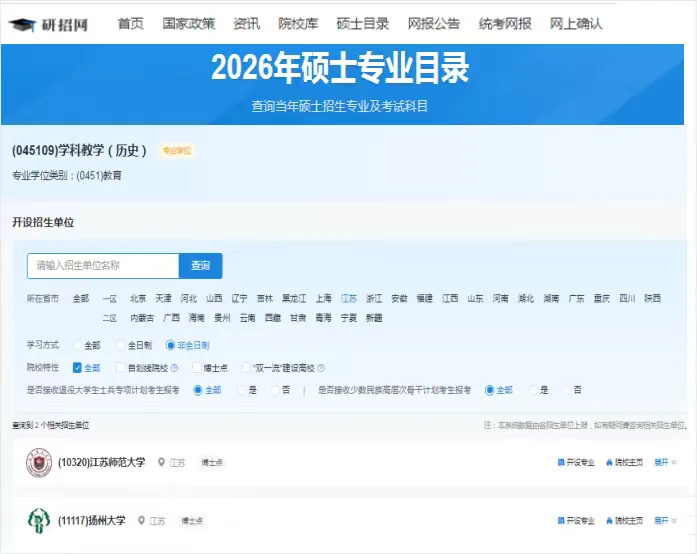Click location pin for 扬州大学

click(x=141, y=520)
